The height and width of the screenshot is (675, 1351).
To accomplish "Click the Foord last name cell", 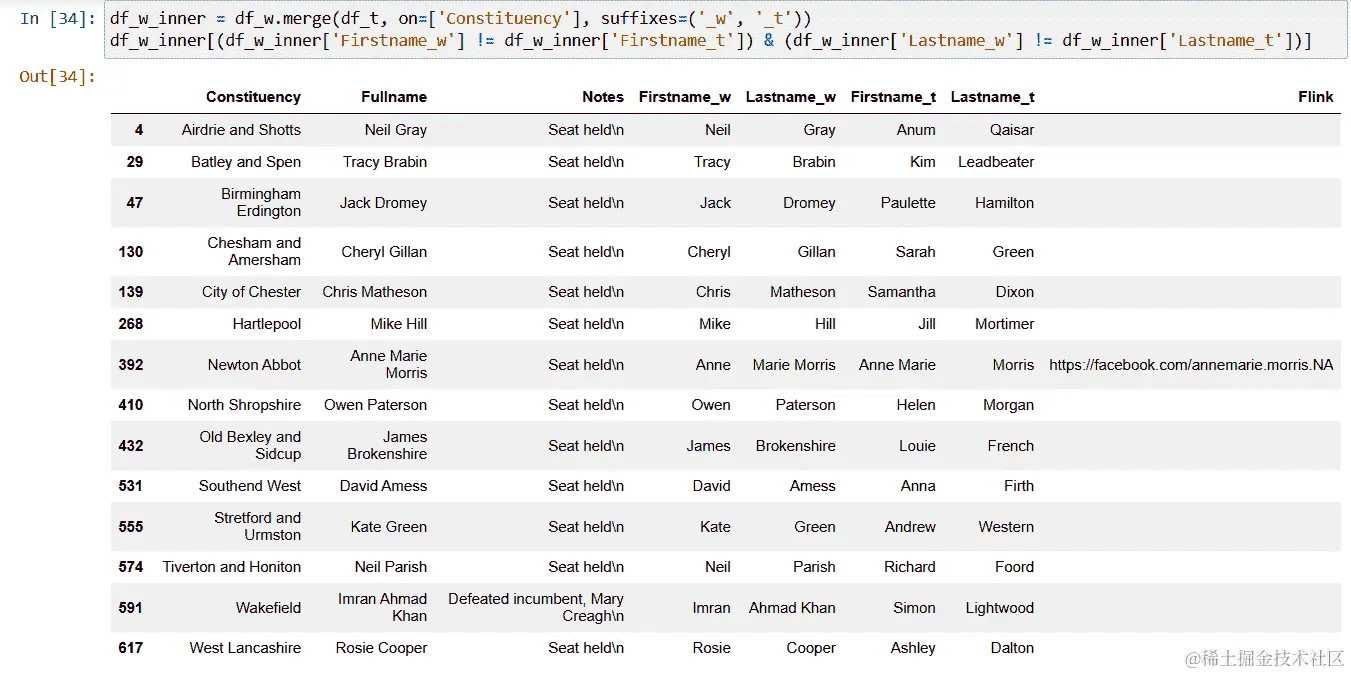I will (1014, 567).
